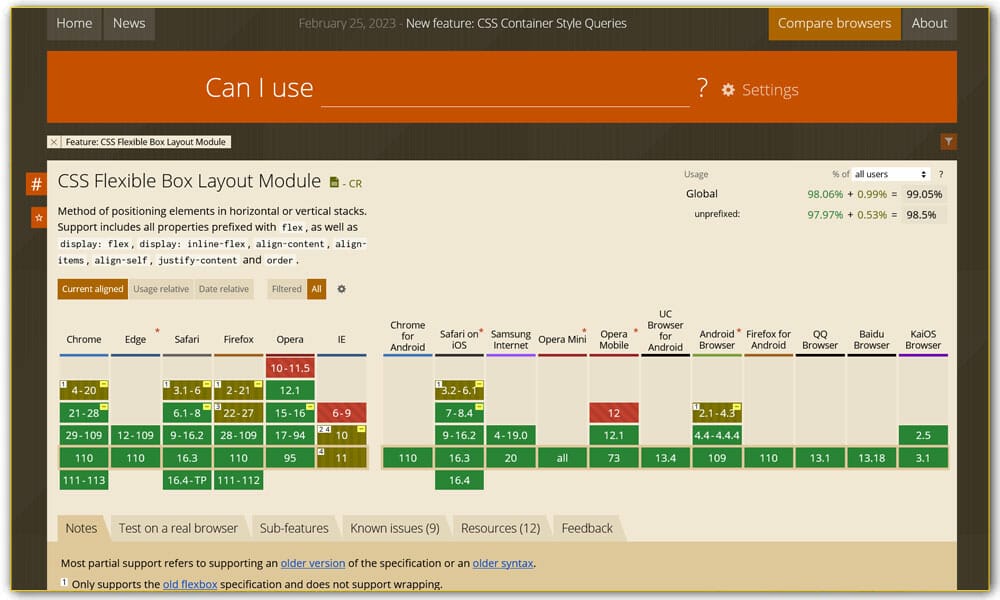Switch to the Date relative view
Screen dimensions: 1000x600
(x=224, y=289)
